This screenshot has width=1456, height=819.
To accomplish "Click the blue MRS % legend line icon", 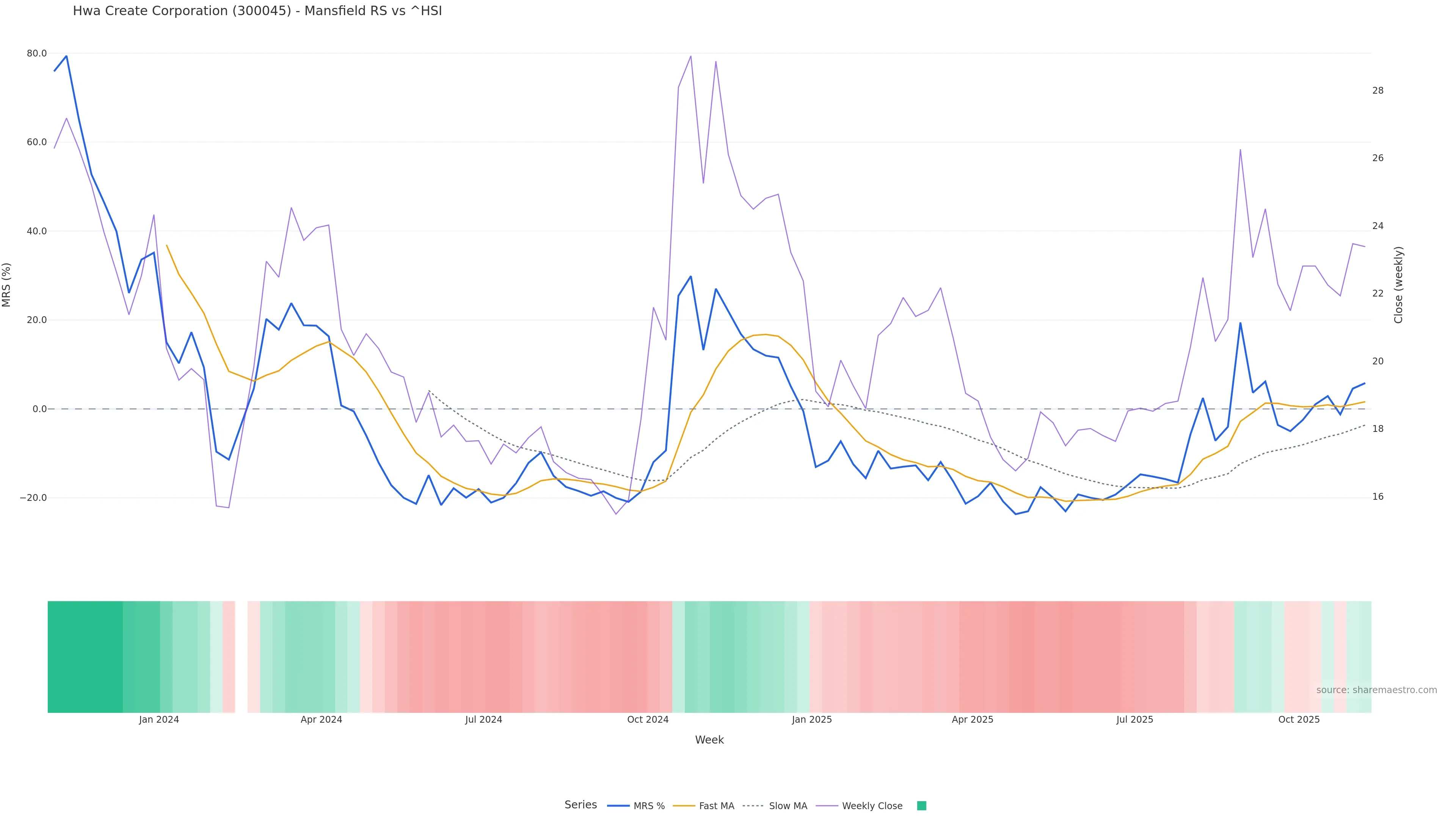I will [618, 806].
